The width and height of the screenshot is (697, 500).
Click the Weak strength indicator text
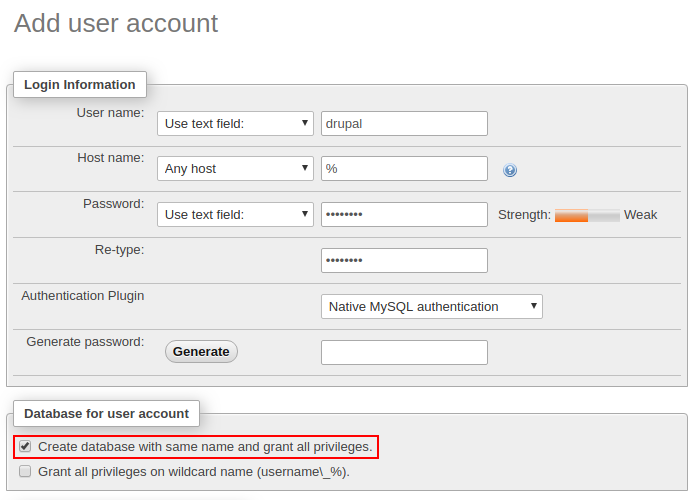click(x=640, y=215)
